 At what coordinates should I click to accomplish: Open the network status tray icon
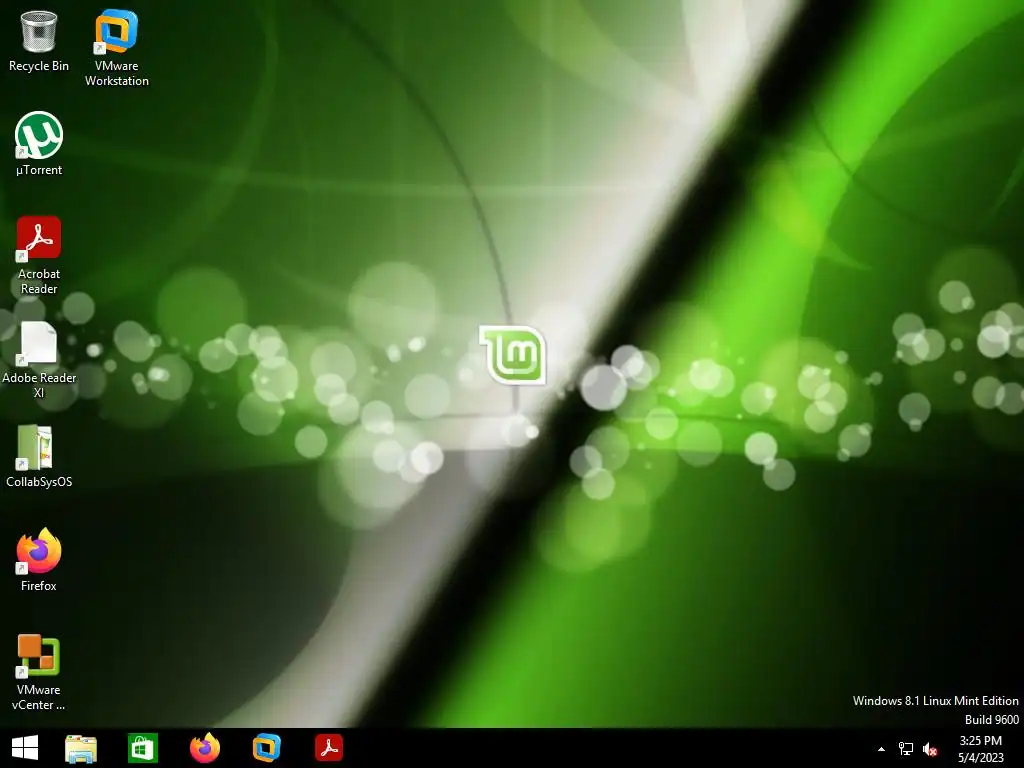905,749
